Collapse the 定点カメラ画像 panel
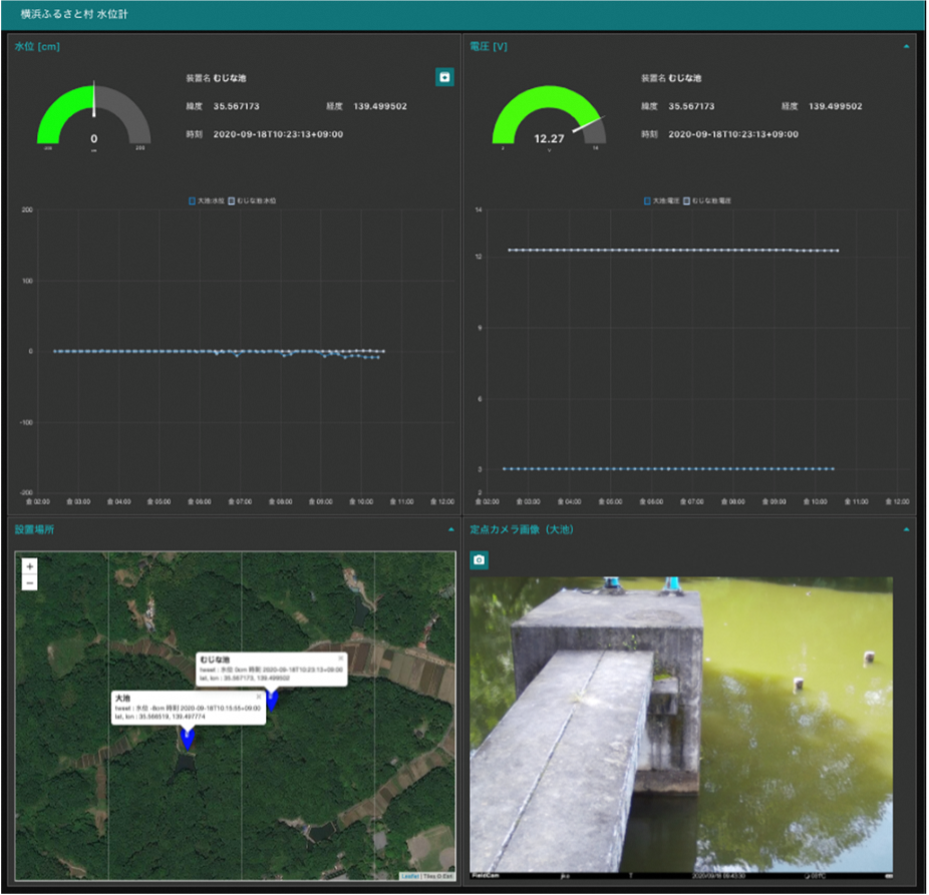Screen dimensions: 929x895 pyautogui.click(x=906, y=530)
